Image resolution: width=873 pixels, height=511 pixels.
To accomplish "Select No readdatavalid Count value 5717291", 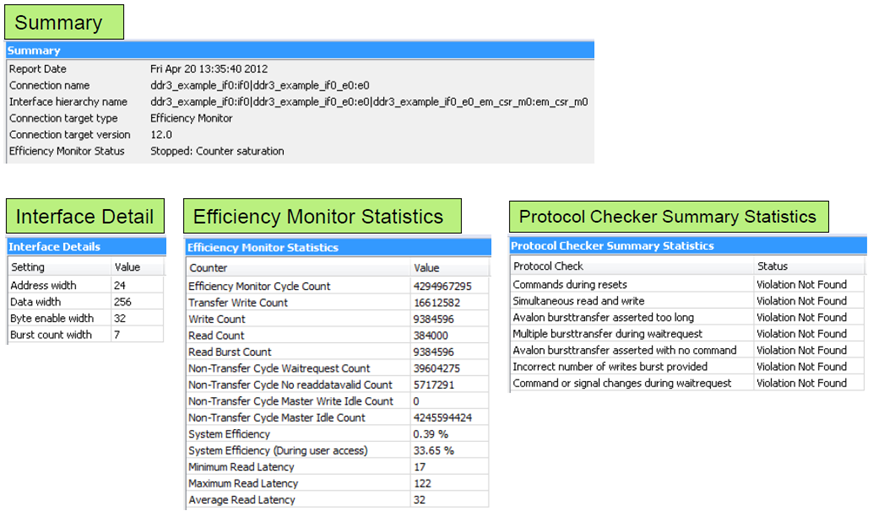I will click(x=434, y=385).
